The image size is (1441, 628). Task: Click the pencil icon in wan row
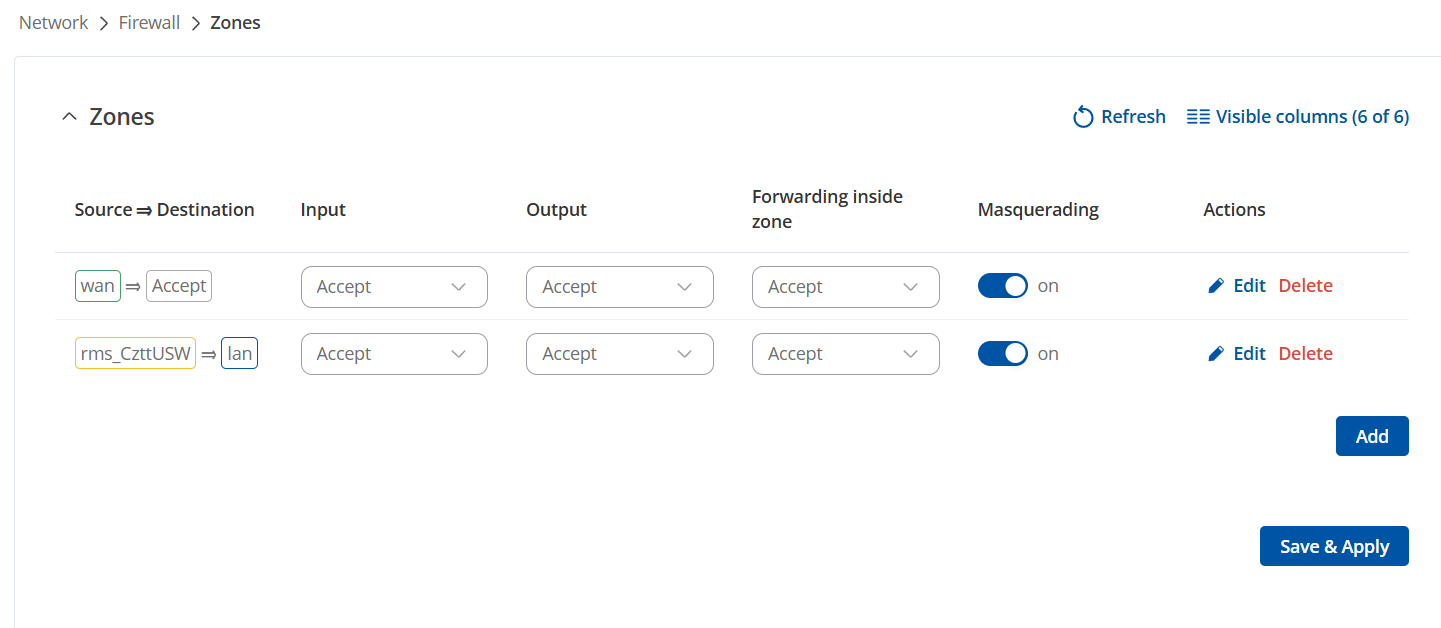click(1216, 286)
